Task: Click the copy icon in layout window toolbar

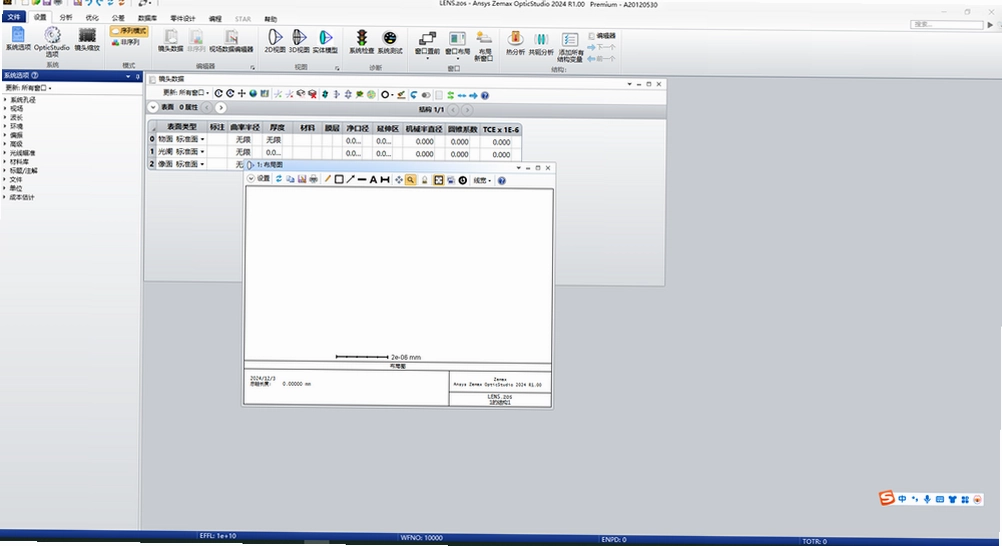Action: point(290,180)
